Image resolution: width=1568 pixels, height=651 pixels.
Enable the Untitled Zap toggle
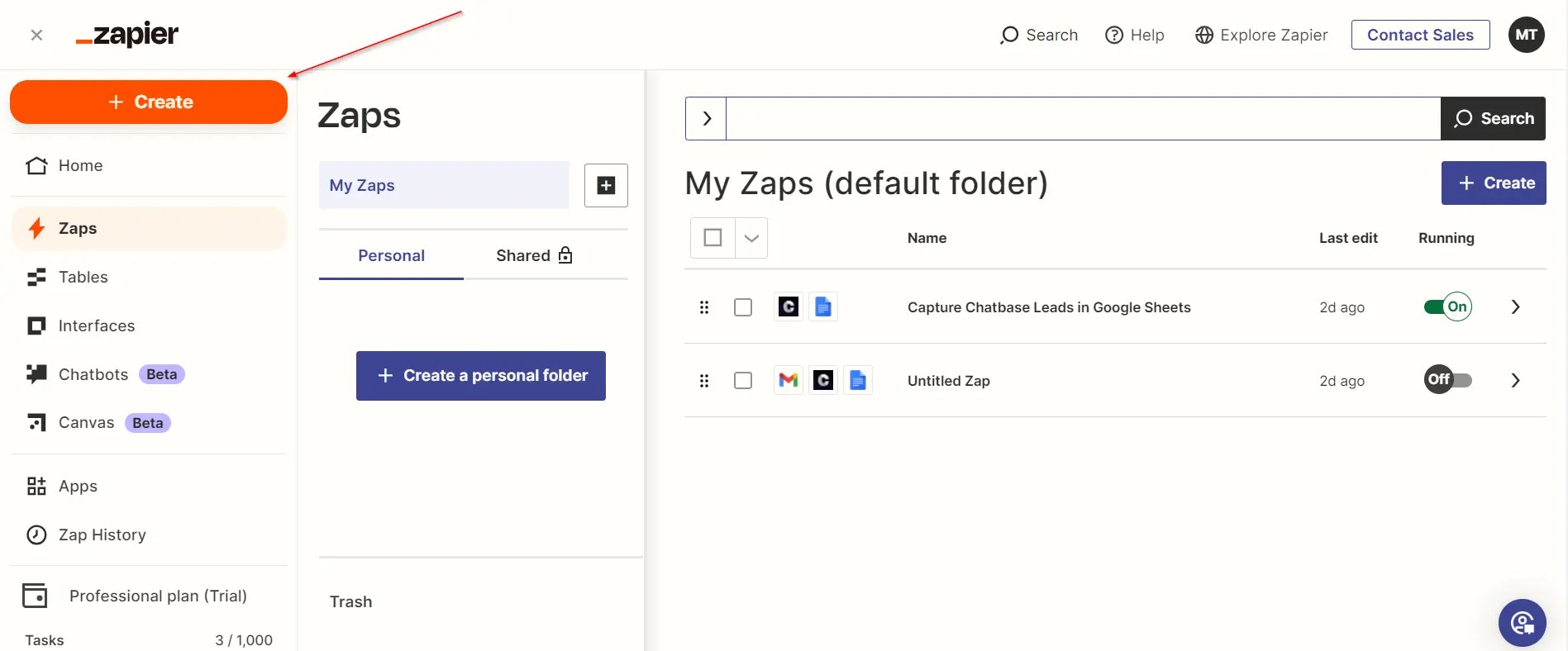[1447, 380]
